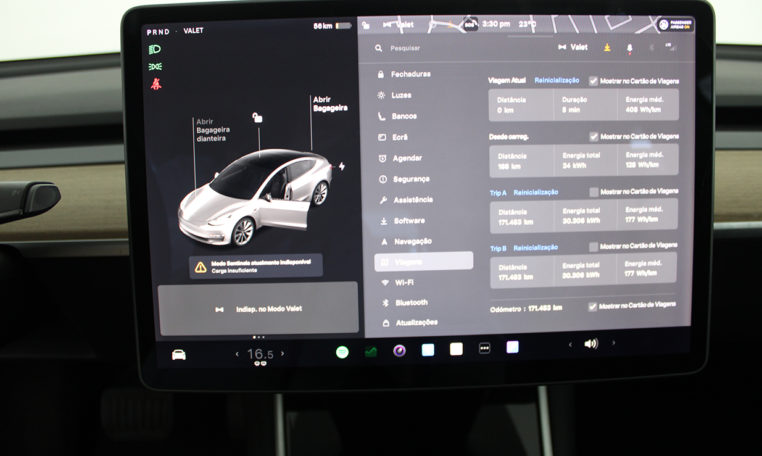Toggle Odómetro show-in-trip-card checkbox
The image size is (762, 456).
point(592,306)
